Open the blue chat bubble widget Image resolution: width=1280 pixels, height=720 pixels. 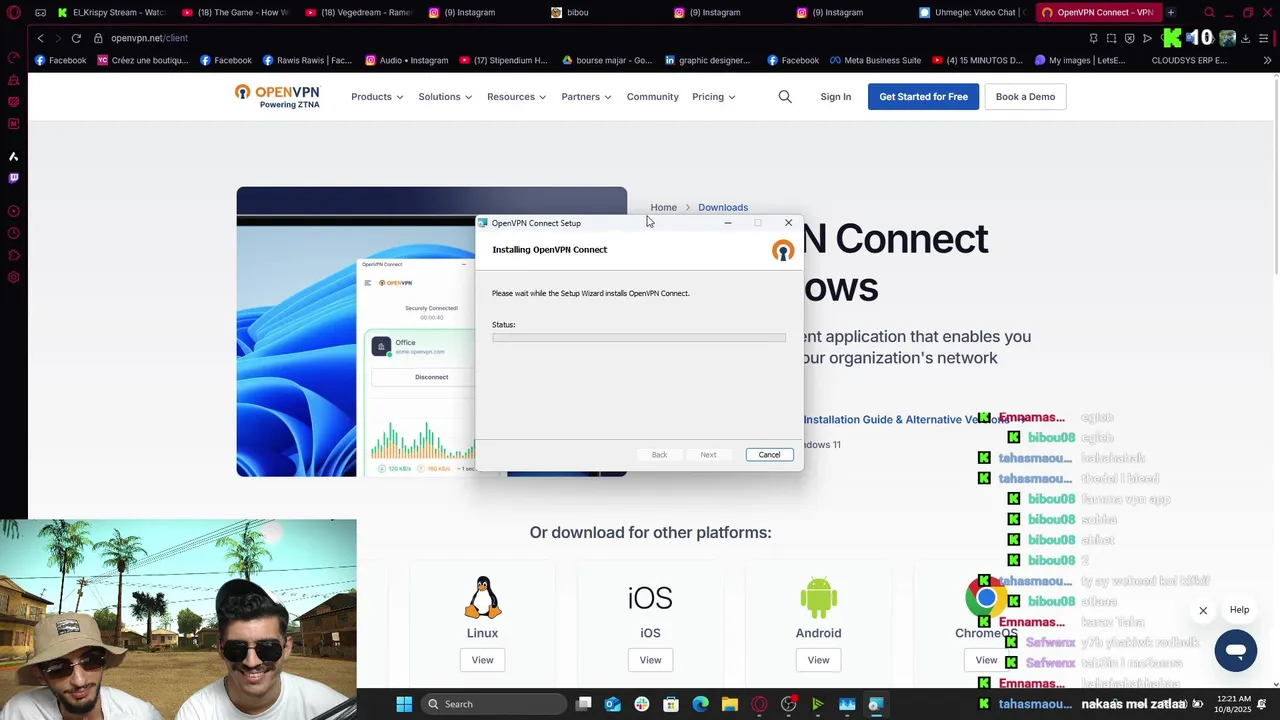coord(1236,651)
